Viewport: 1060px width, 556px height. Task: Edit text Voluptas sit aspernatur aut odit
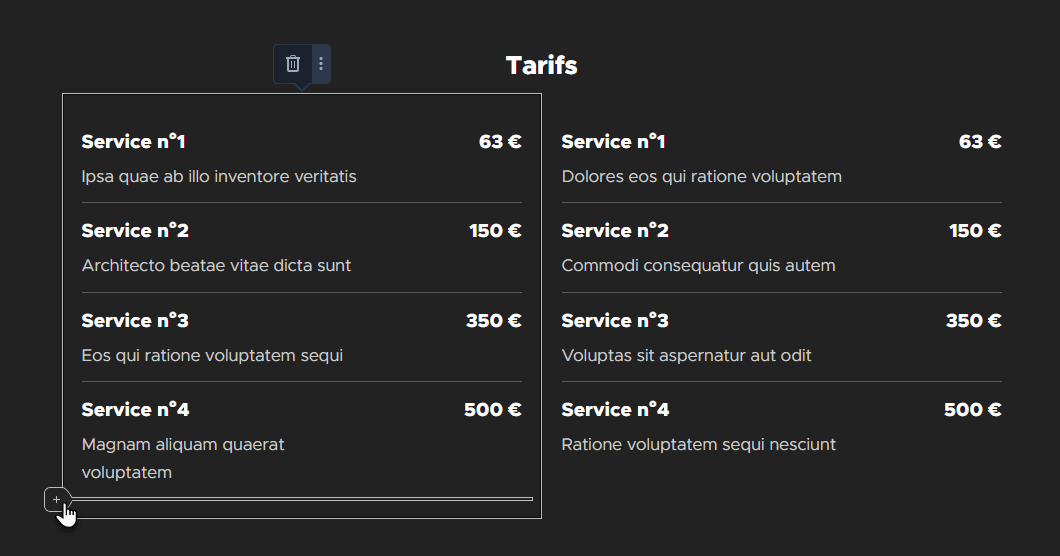(686, 355)
